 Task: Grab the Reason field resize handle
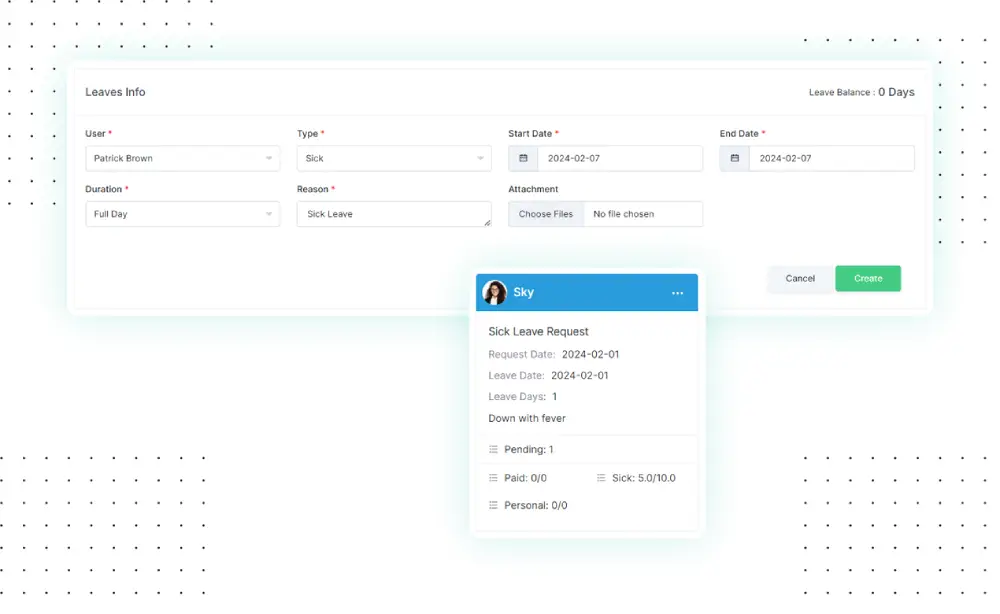(x=487, y=223)
